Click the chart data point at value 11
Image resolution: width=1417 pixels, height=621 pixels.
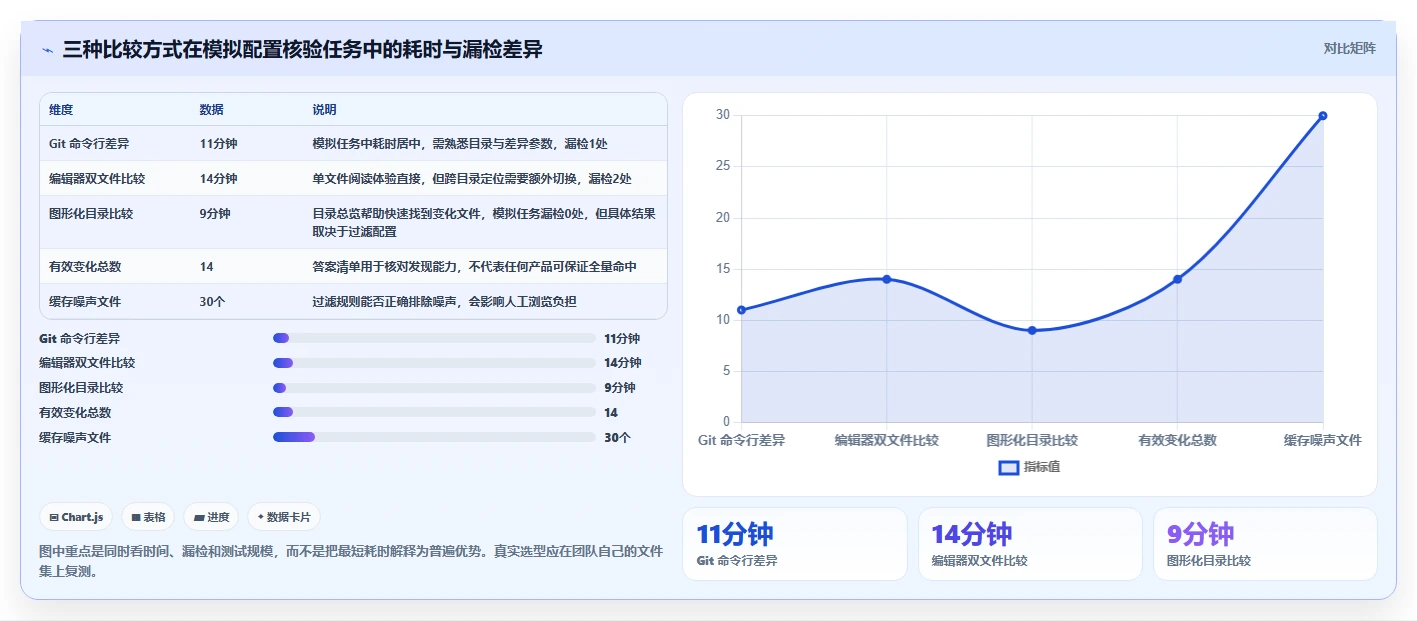(x=741, y=310)
